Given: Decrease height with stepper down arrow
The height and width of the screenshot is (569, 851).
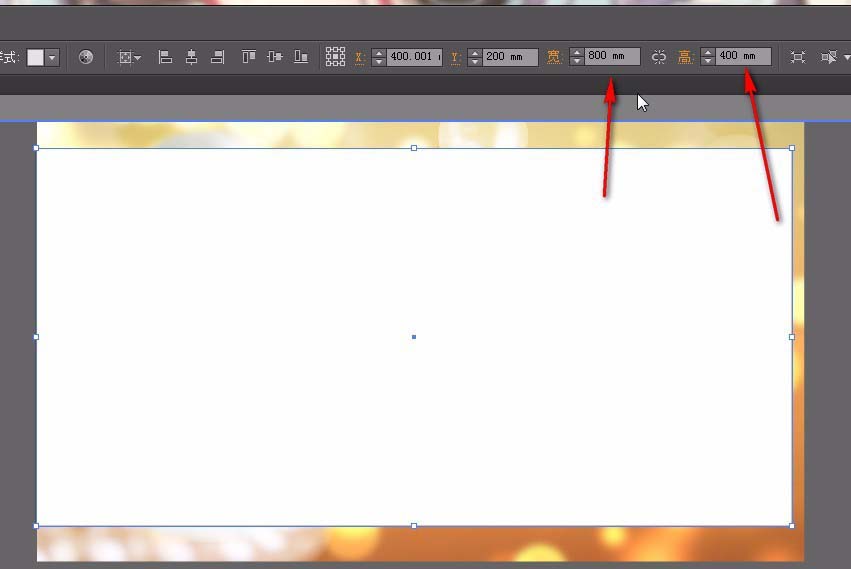Looking at the screenshot, I should click(708, 61).
